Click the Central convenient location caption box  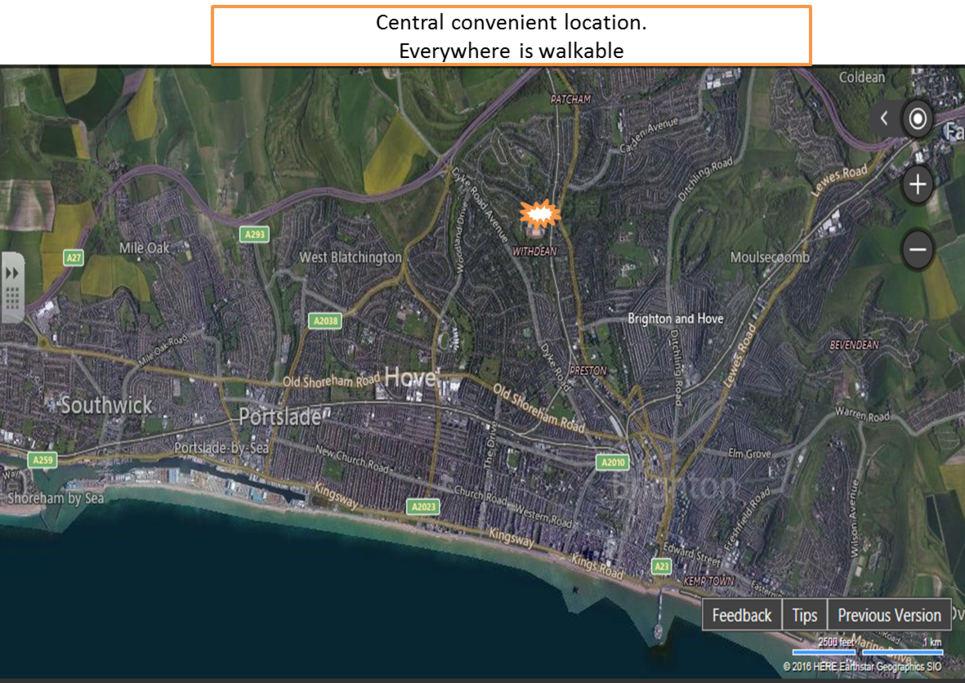pos(511,36)
